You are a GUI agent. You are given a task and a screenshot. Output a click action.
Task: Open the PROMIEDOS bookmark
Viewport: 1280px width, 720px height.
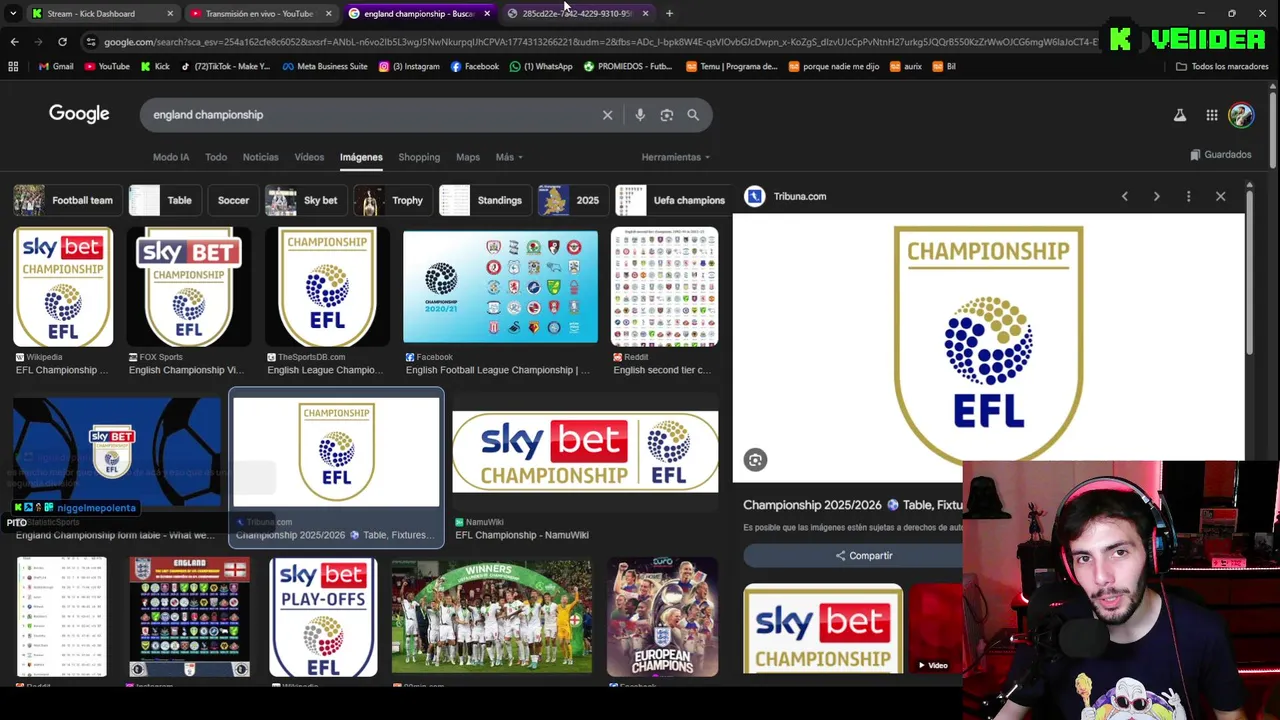pyautogui.click(x=628, y=66)
